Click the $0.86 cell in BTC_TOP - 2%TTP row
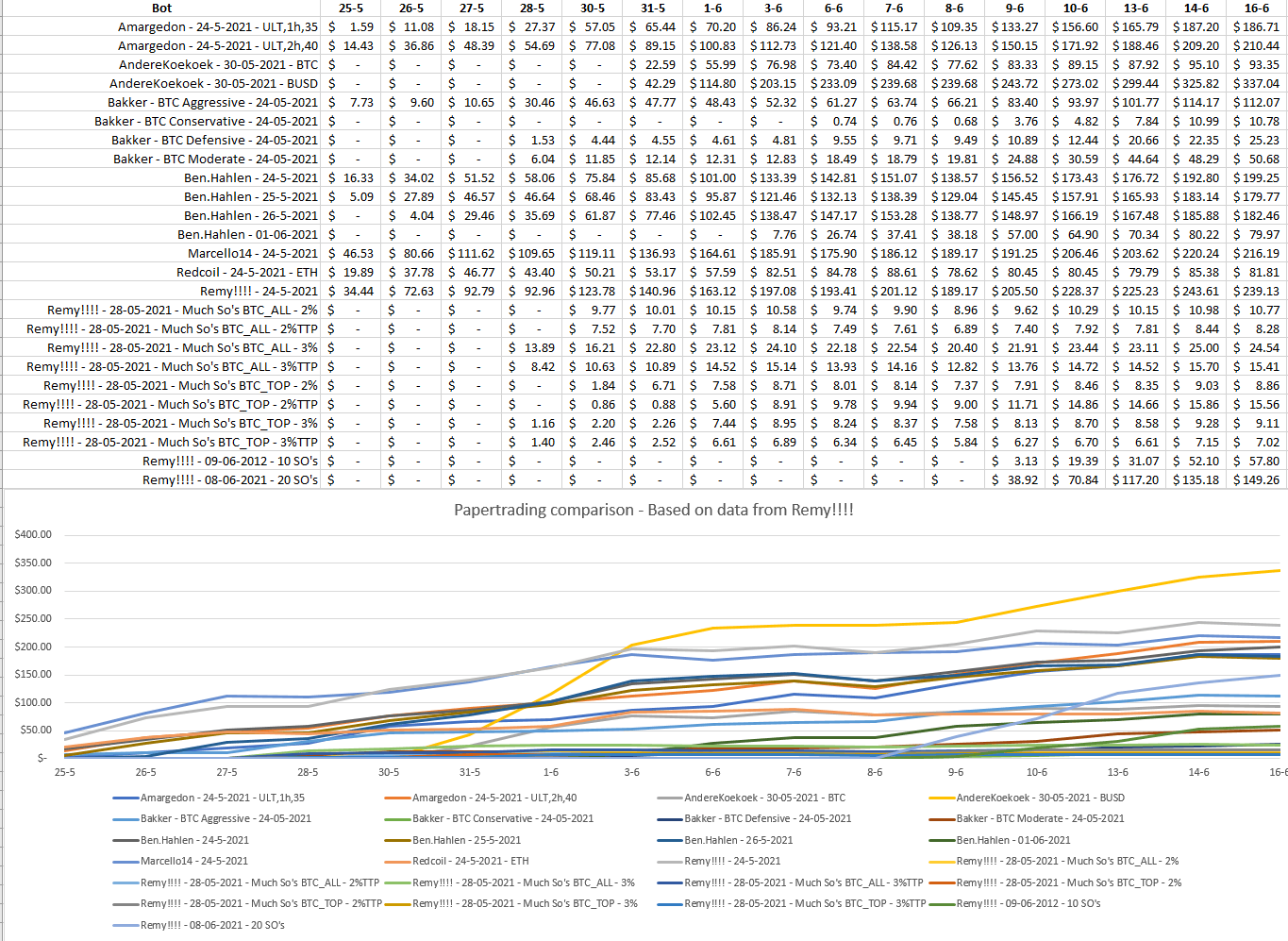The height and width of the screenshot is (941, 1288). click(x=593, y=405)
